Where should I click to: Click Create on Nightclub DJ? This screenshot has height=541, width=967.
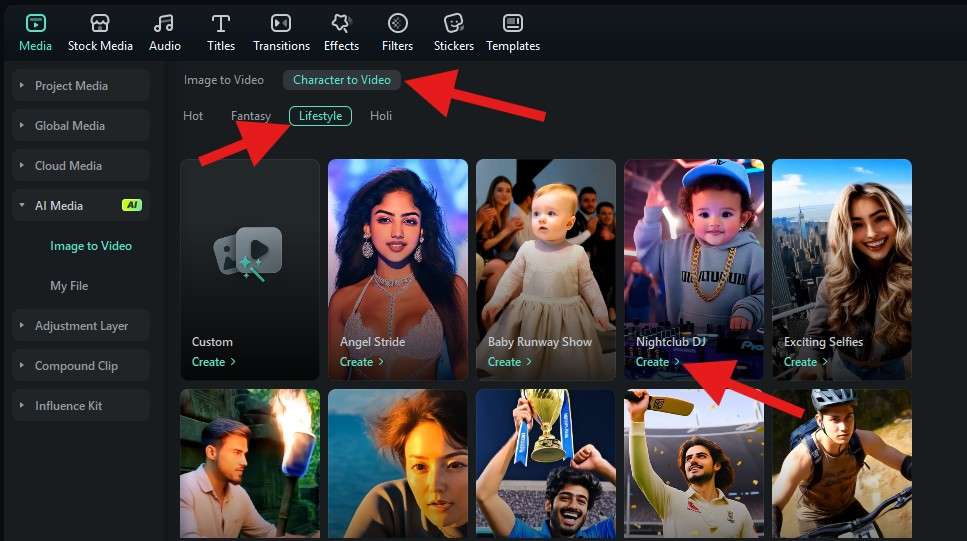coord(657,362)
